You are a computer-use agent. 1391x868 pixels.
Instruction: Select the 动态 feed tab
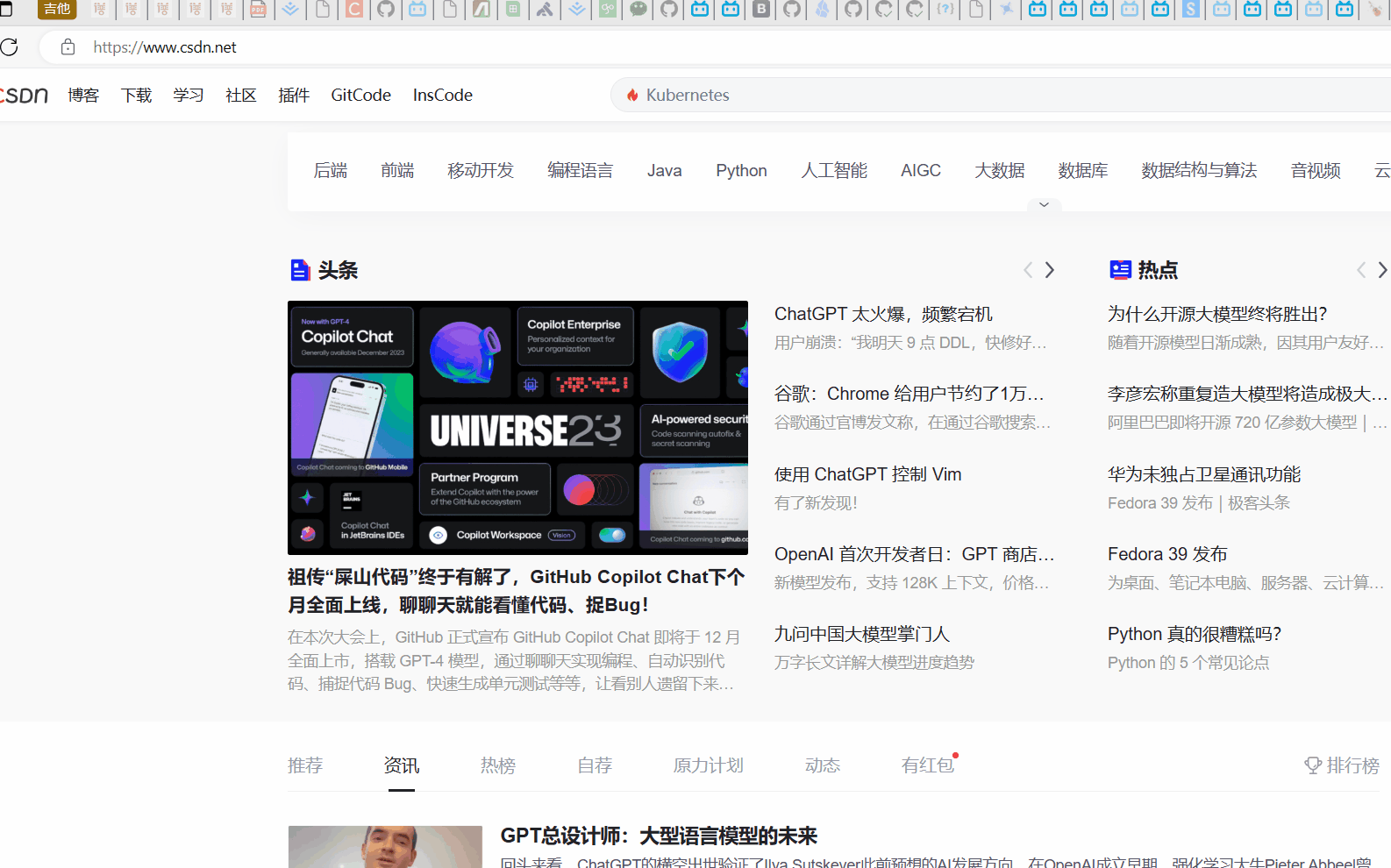click(823, 765)
